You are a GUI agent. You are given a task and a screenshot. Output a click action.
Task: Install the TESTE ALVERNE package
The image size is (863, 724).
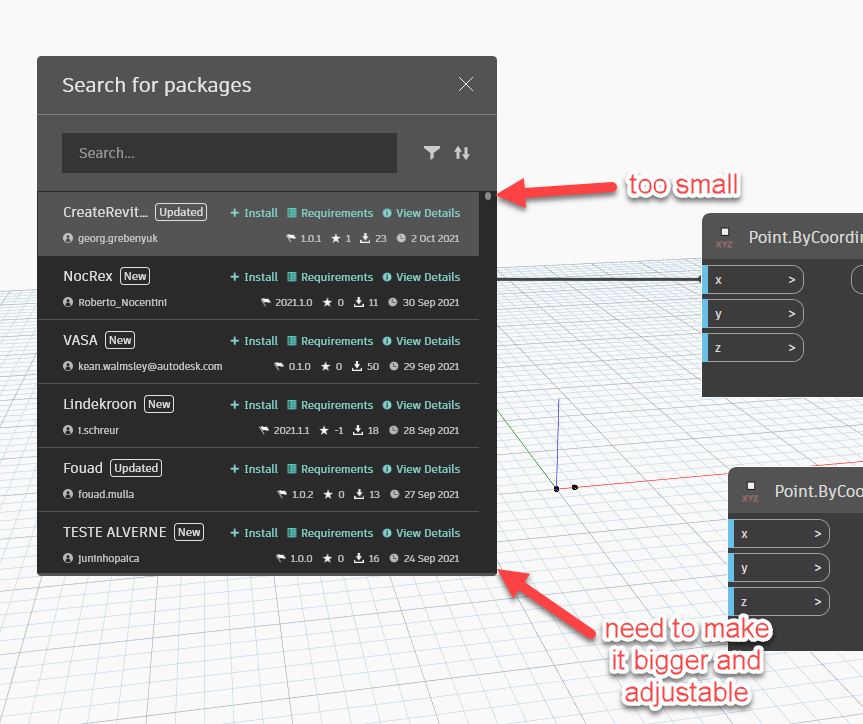tap(254, 532)
